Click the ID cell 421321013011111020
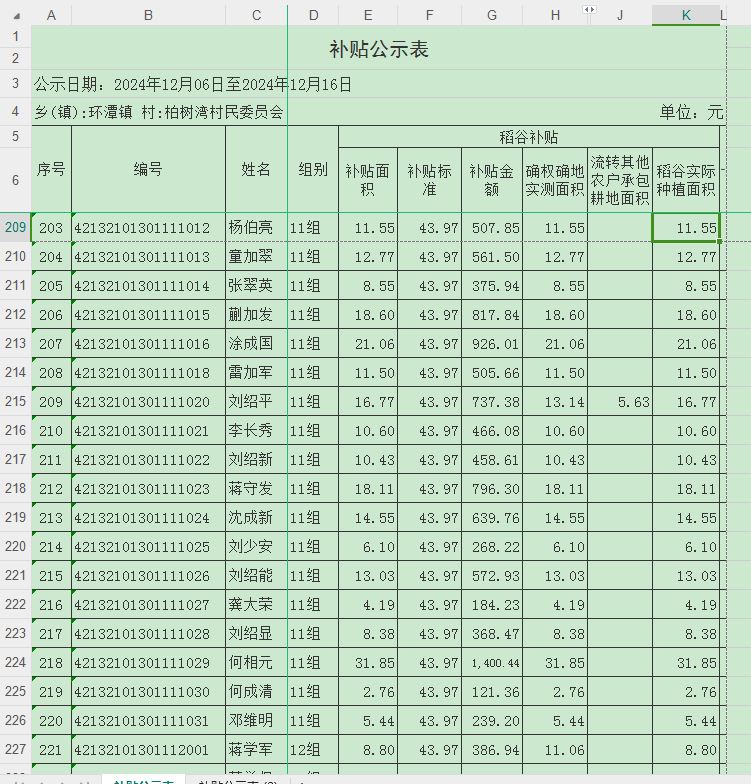This screenshot has height=784, width=751. pyautogui.click(x=148, y=402)
